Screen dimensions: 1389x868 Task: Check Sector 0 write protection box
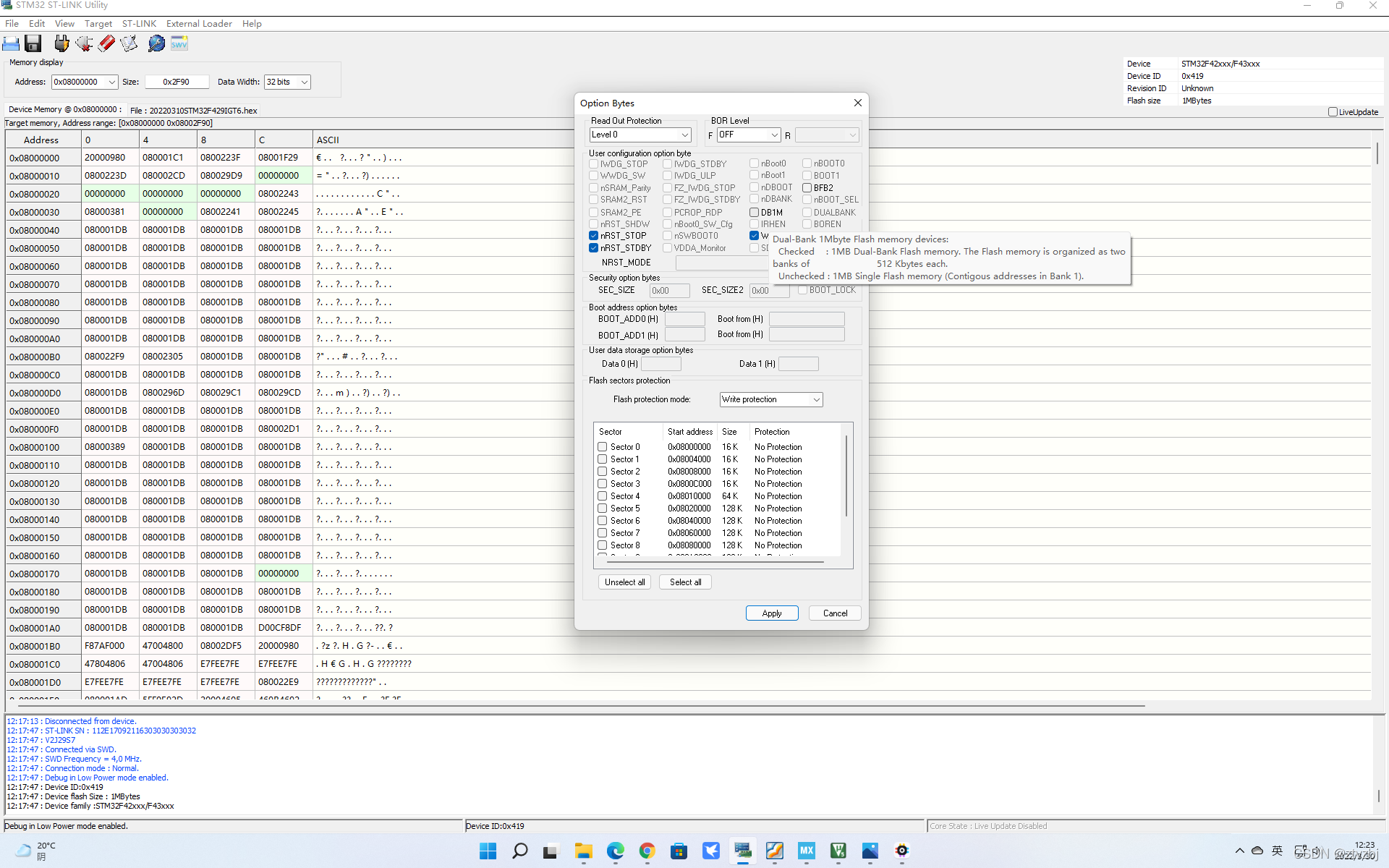(x=602, y=447)
